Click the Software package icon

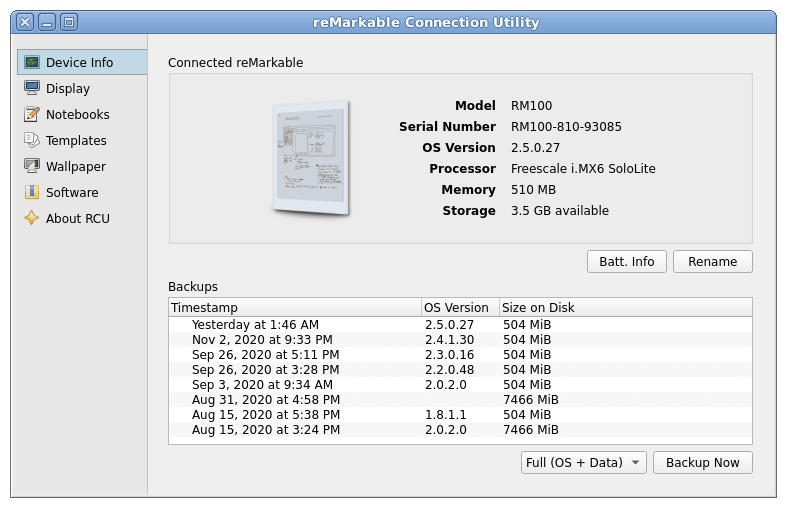pyautogui.click(x=32, y=192)
